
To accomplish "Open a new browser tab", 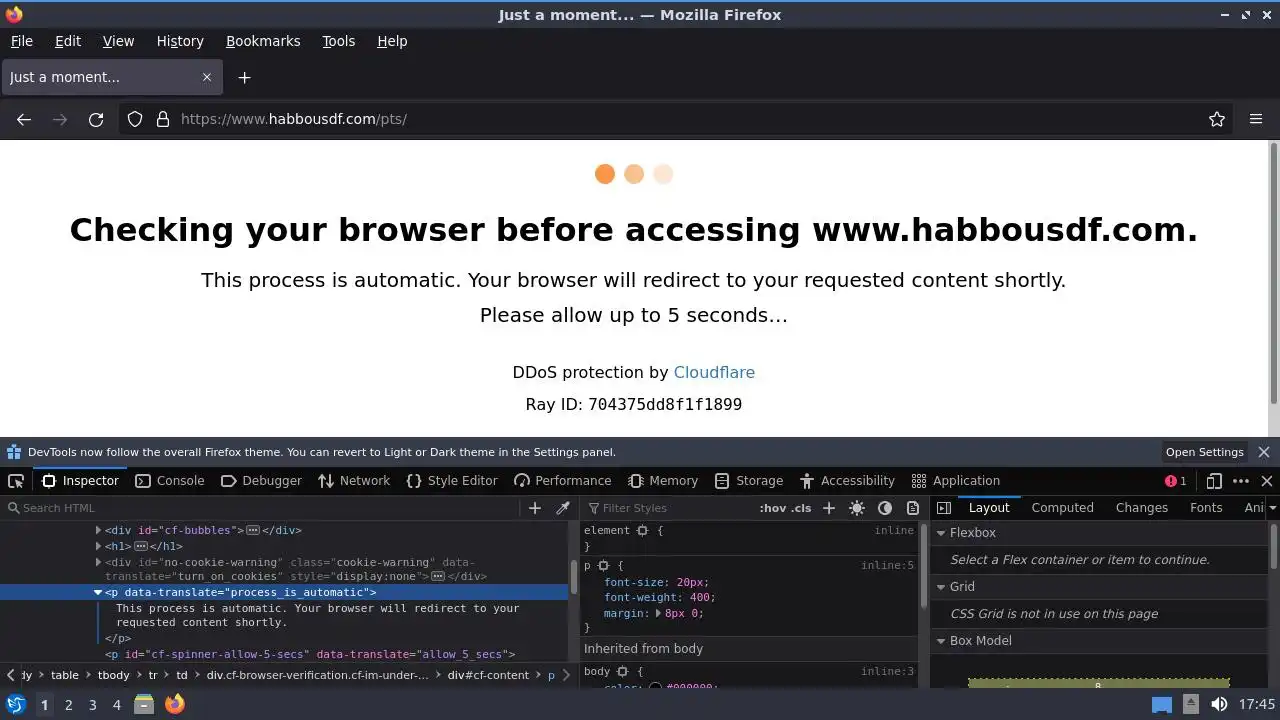I will pyautogui.click(x=244, y=77).
